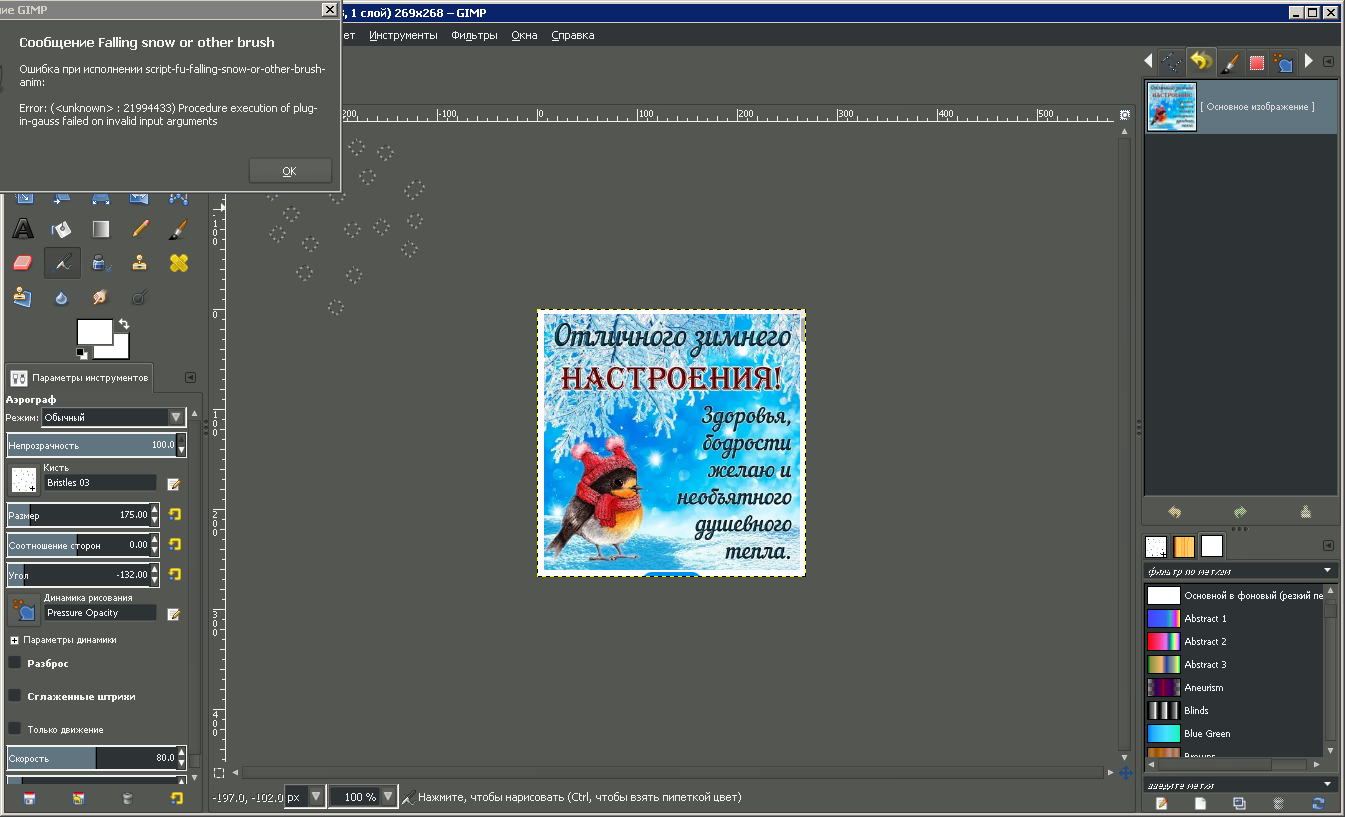Click OK in the error dialog

289,171
